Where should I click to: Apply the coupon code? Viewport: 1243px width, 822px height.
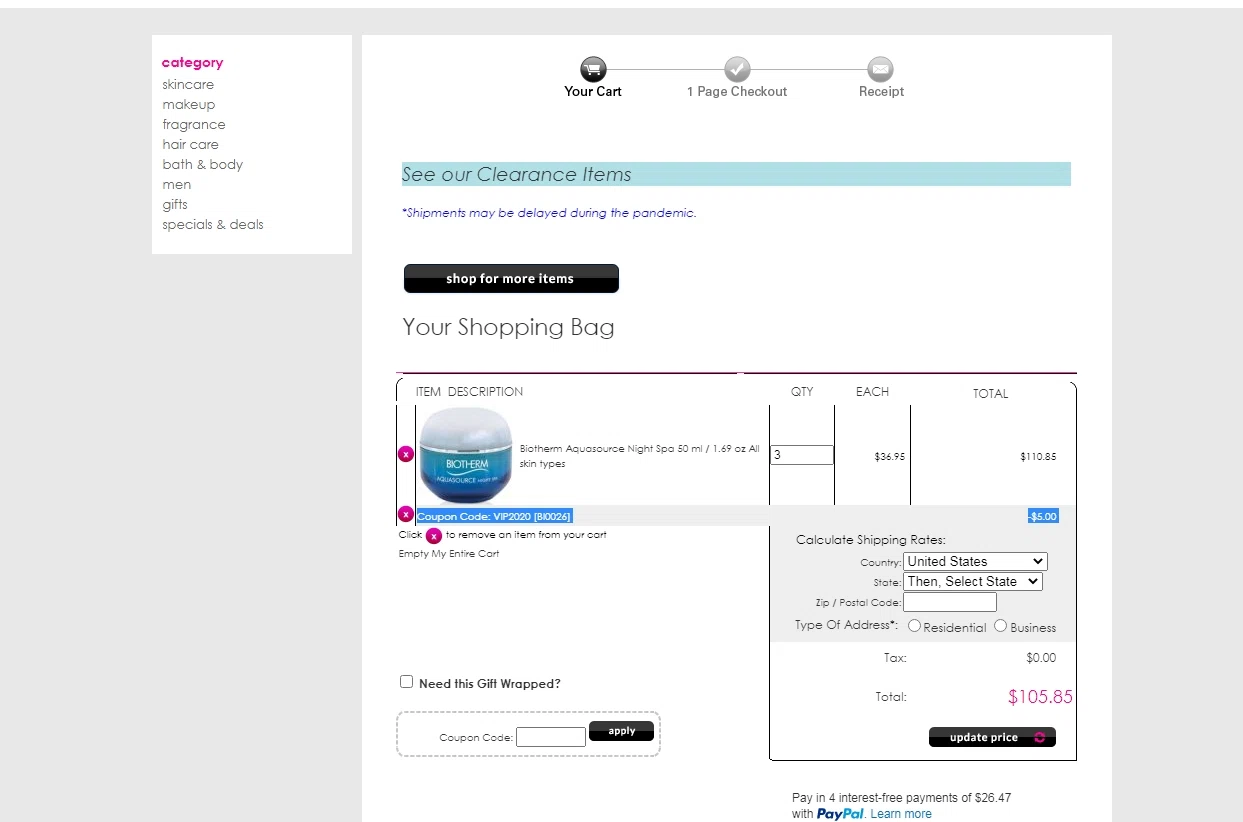click(621, 731)
